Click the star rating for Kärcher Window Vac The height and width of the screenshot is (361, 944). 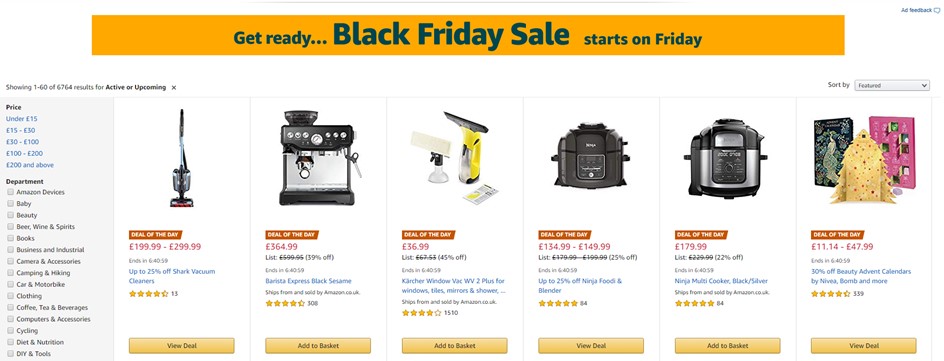[421, 313]
